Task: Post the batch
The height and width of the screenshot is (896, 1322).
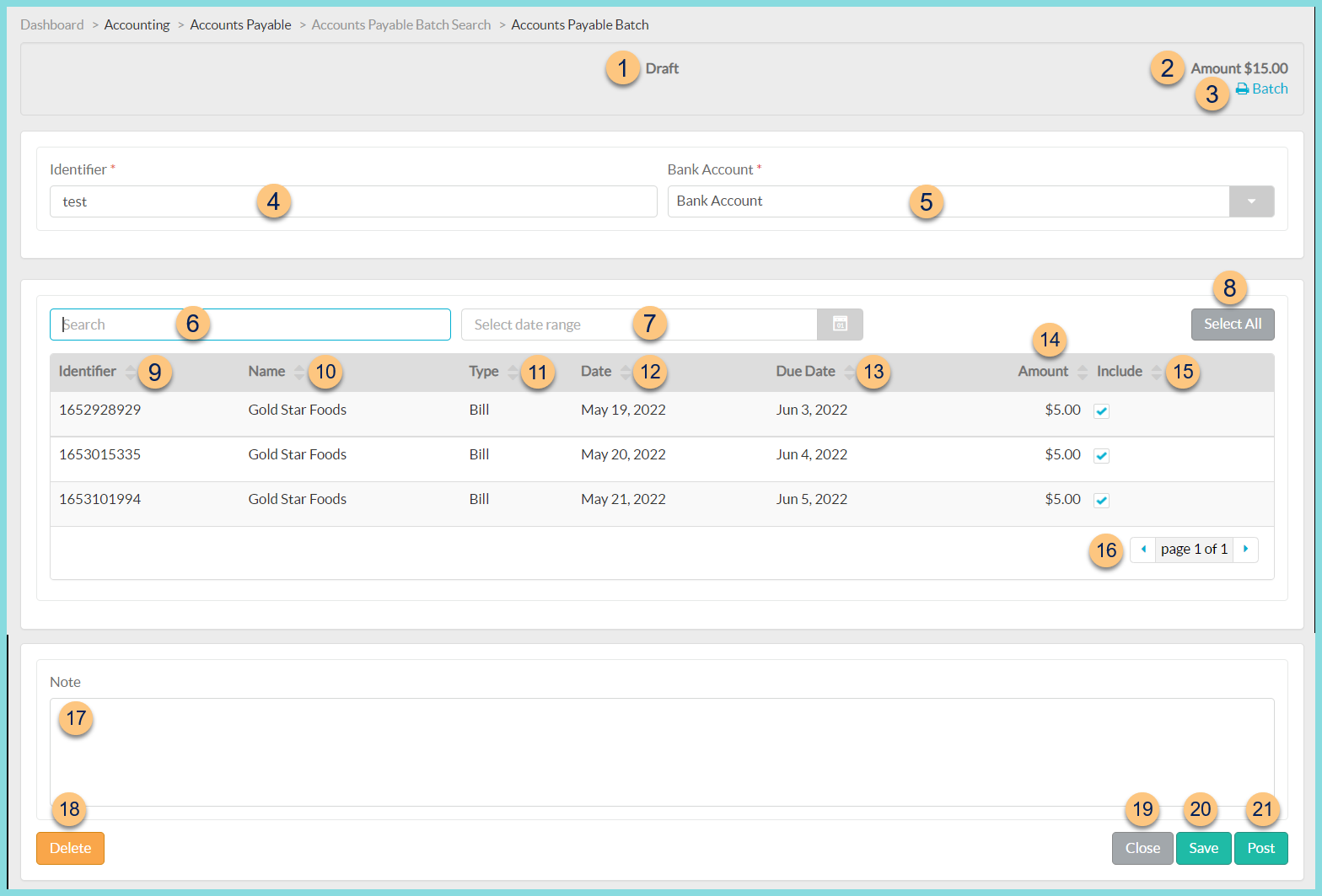Action: pyautogui.click(x=1261, y=848)
